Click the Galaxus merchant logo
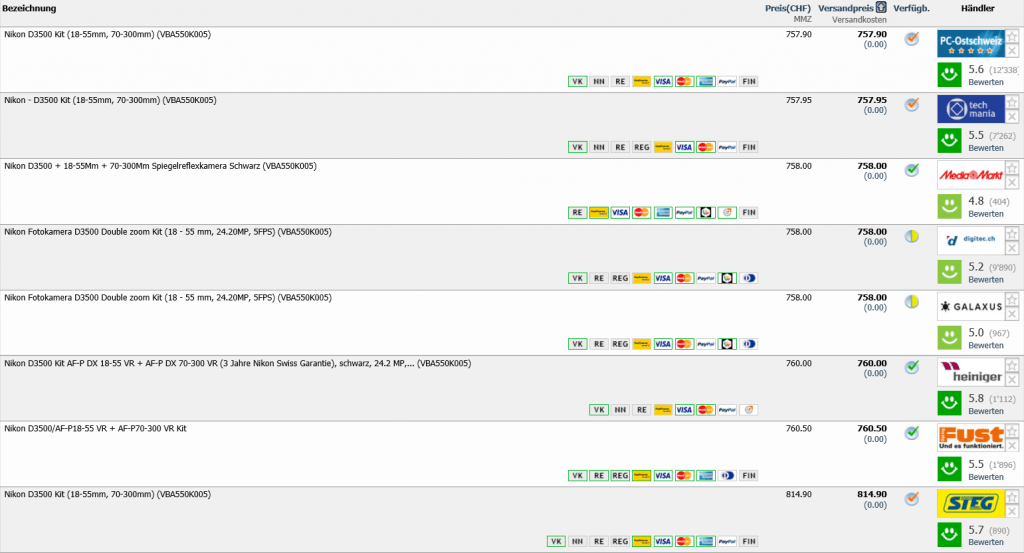Screen dimensions: 1024x553 pos(970,306)
